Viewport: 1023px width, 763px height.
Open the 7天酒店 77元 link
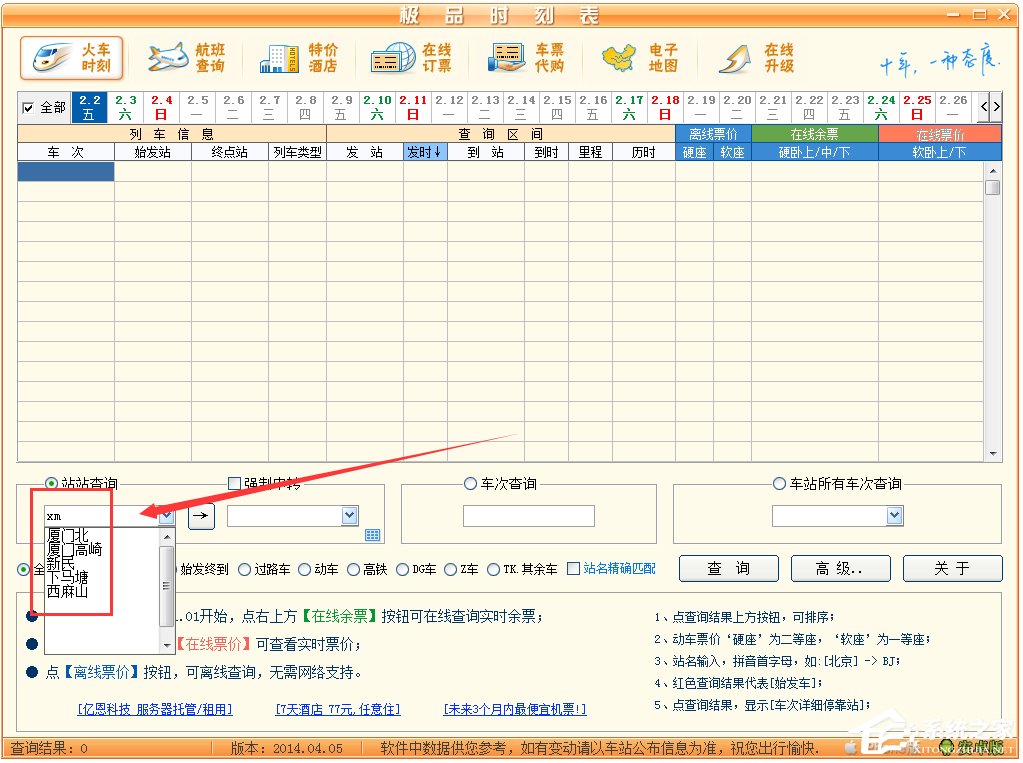point(338,709)
